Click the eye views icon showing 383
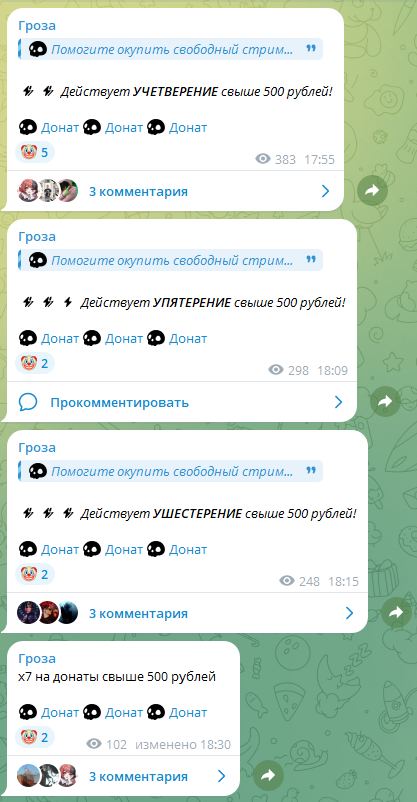417x802 pixels. tap(263, 159)
